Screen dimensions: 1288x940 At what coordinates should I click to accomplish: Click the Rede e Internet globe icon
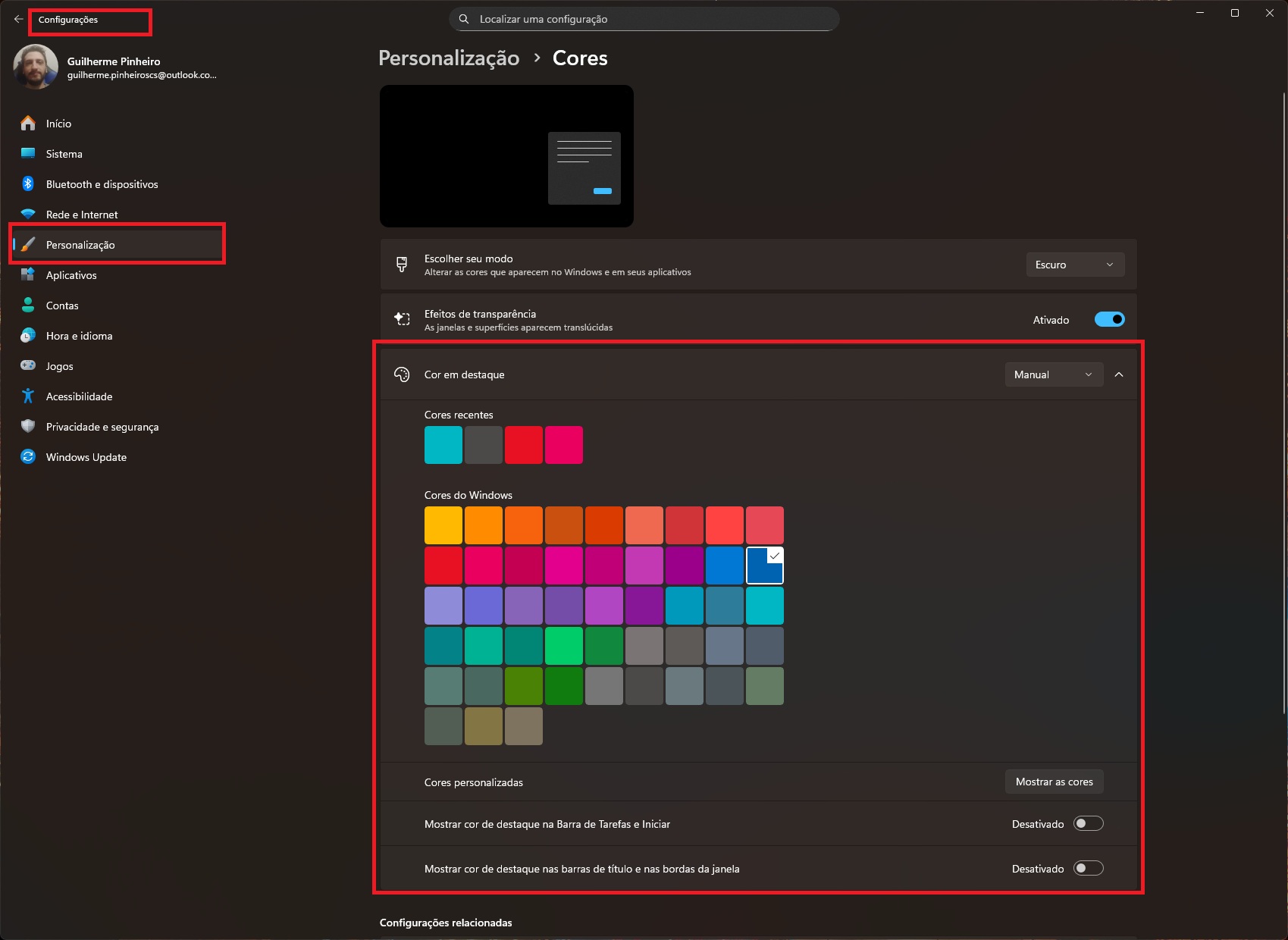(x=27, y=214)
